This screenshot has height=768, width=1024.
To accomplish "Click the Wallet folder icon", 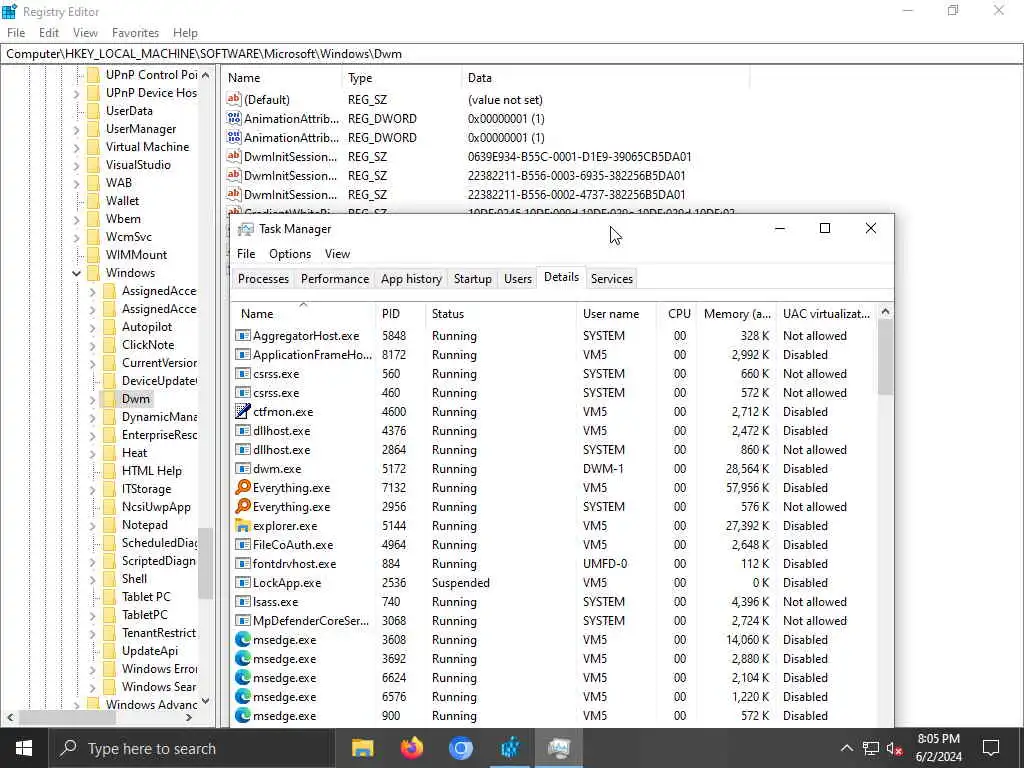I will (x=94, y=201).
